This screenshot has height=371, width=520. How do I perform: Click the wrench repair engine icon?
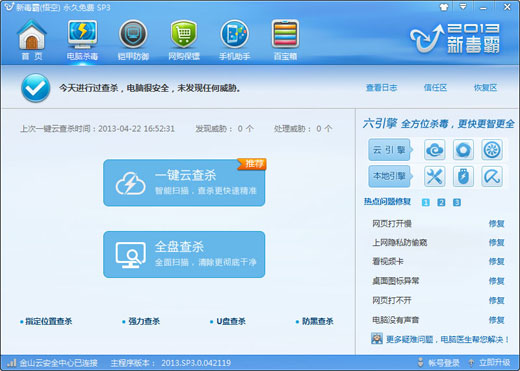(435, 176)
